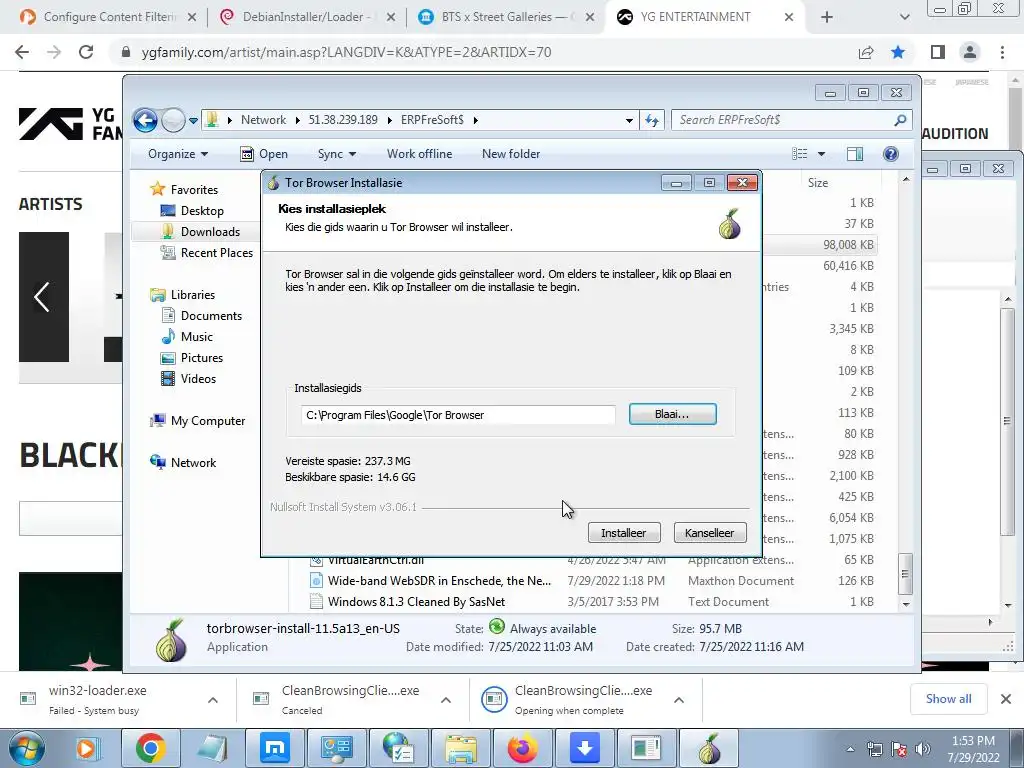Switch to Configure Content Filtering tab

[x=110, y=17]
